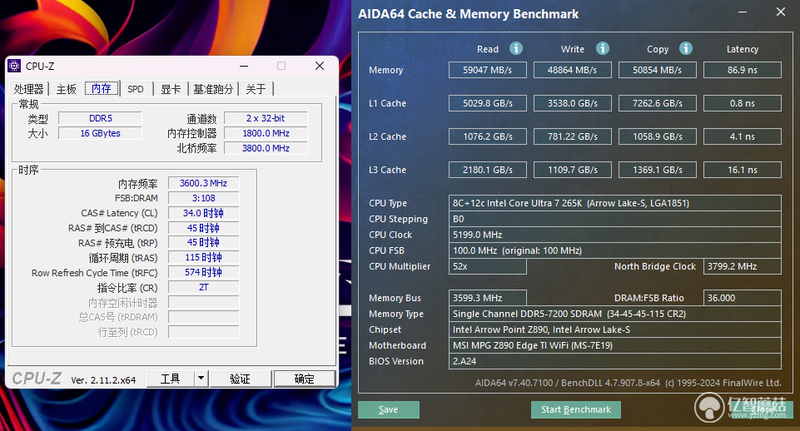Viewport: 800px width, 431px height.
Task: Click the 1800.0 MHz memory controller value
Action: coord(266,133)
